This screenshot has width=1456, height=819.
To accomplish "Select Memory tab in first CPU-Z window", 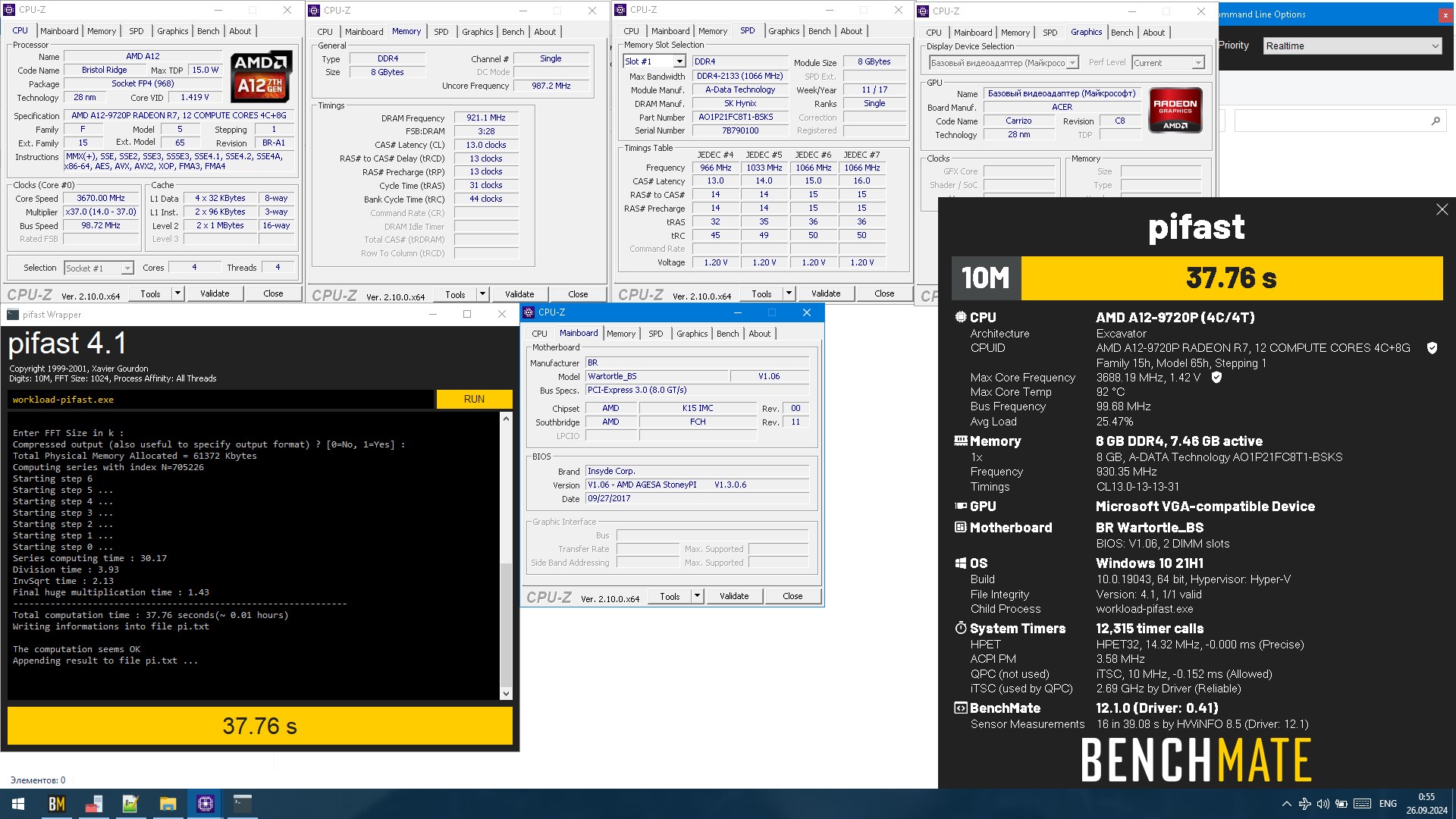I will (102, 31).
